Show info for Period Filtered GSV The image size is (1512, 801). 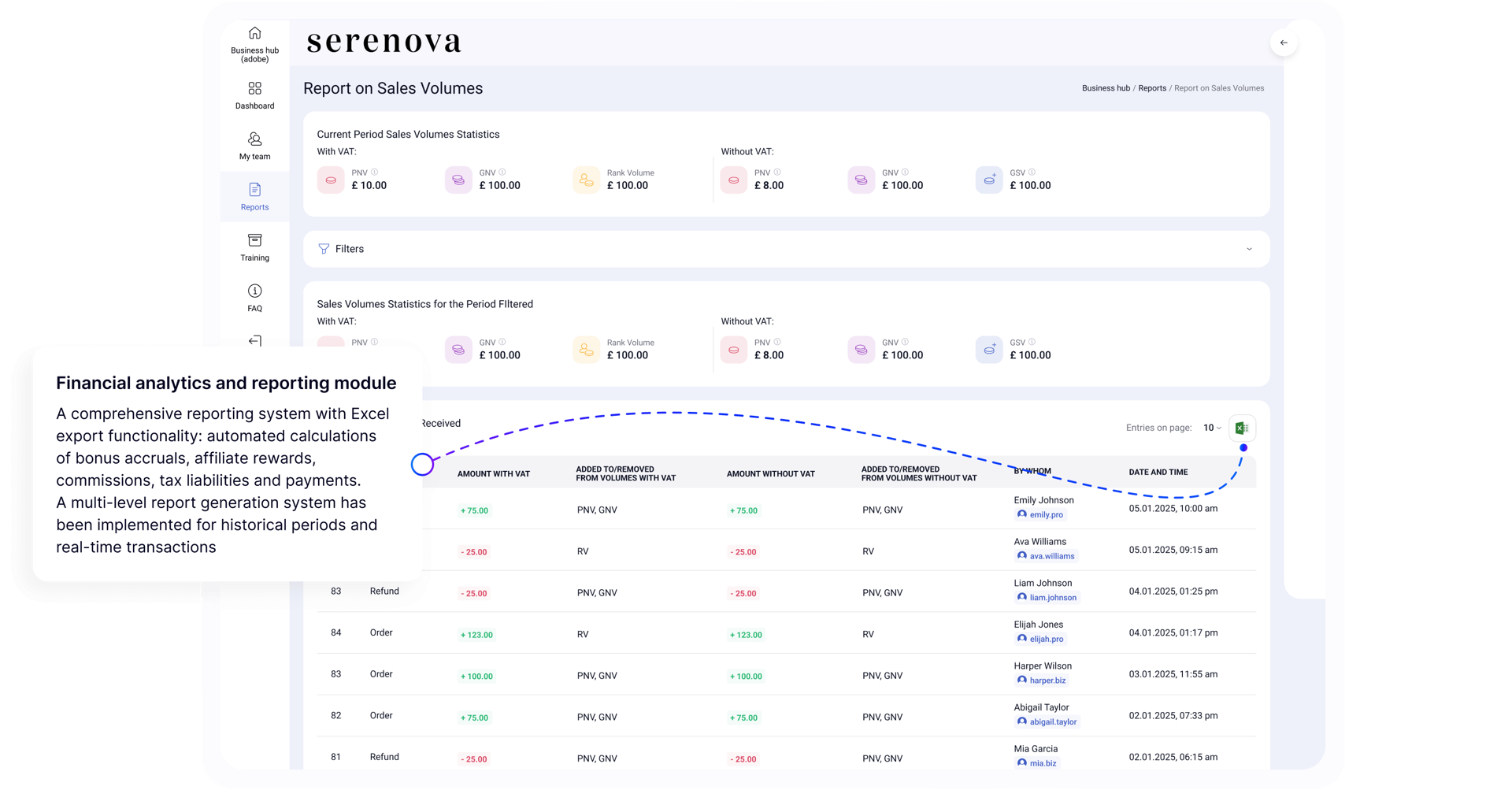click(x=1032, y=343)
